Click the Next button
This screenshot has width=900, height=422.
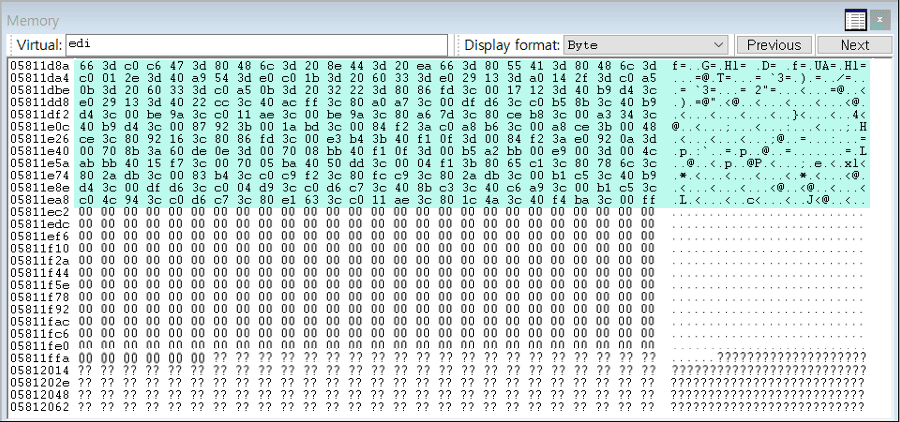(x=855, y=45)
